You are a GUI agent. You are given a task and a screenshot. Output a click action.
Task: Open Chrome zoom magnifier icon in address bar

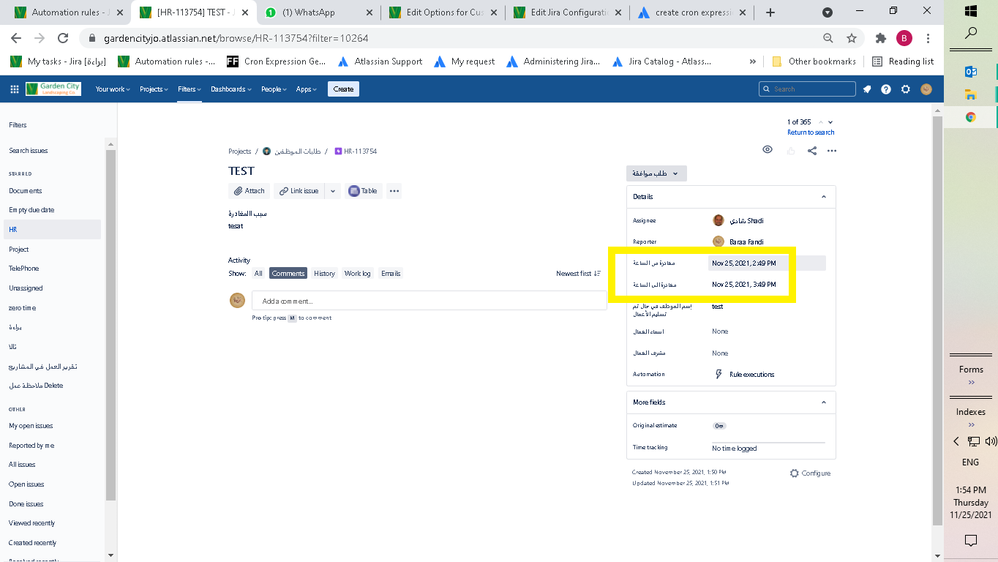pyautogui.click(x=828, y=38)
